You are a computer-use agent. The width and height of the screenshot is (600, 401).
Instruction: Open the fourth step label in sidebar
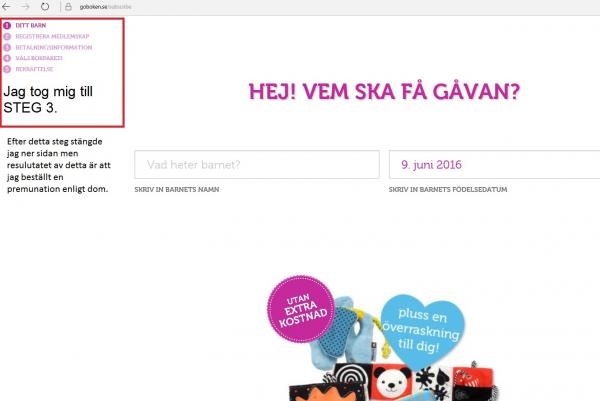(x=39, y=58)
